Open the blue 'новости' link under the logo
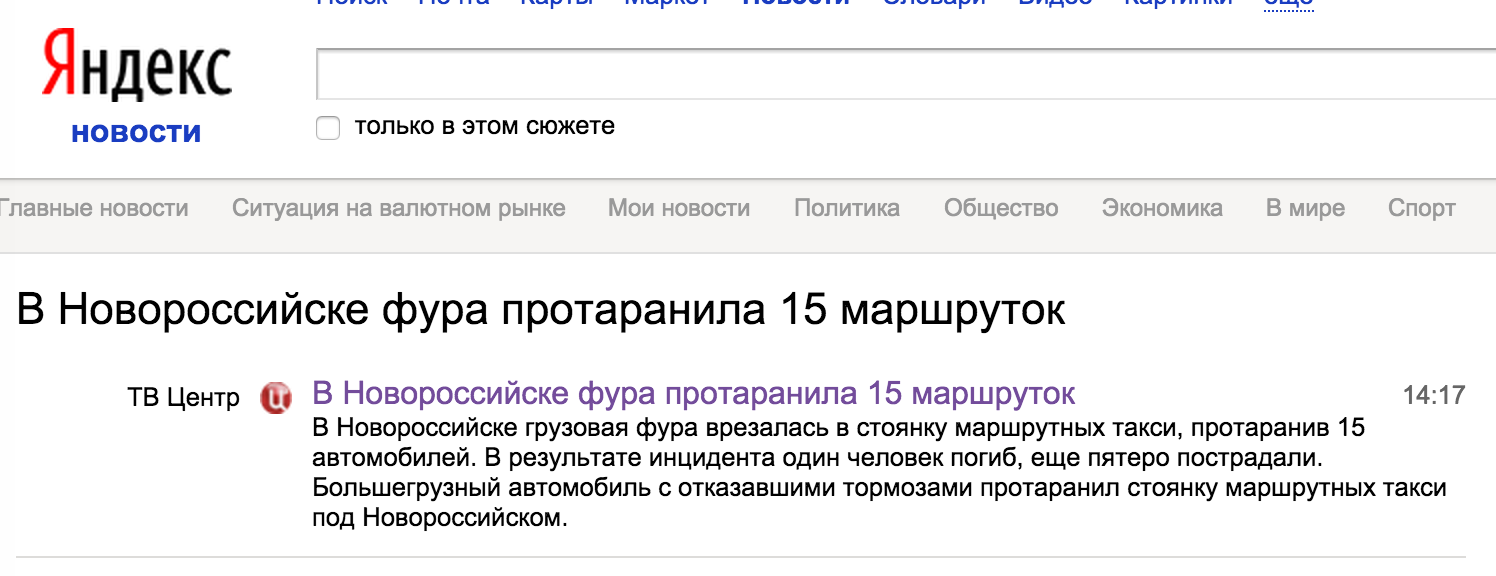 pyautogui.click(x=136, y=132)
